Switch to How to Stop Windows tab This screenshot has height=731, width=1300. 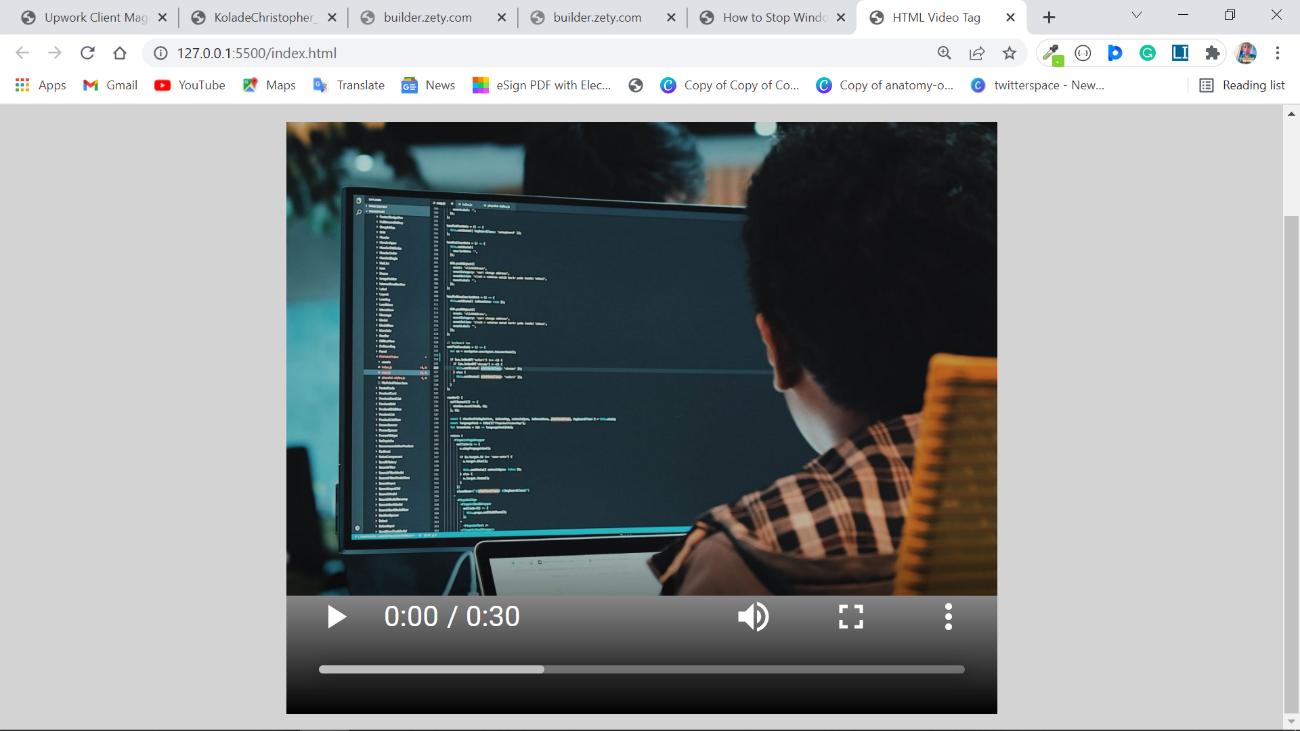click(x=773, y=17)
